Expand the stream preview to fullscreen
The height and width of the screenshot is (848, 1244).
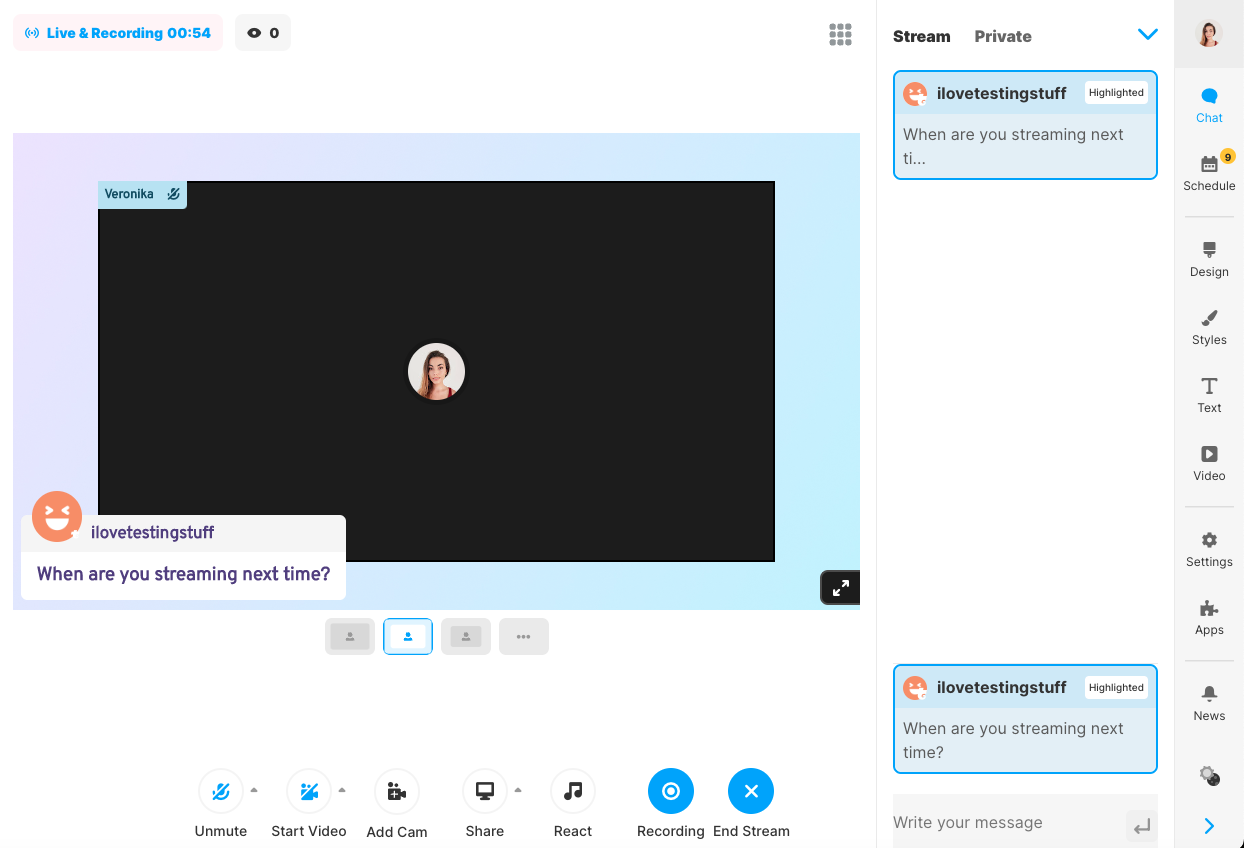coord(840,588)
